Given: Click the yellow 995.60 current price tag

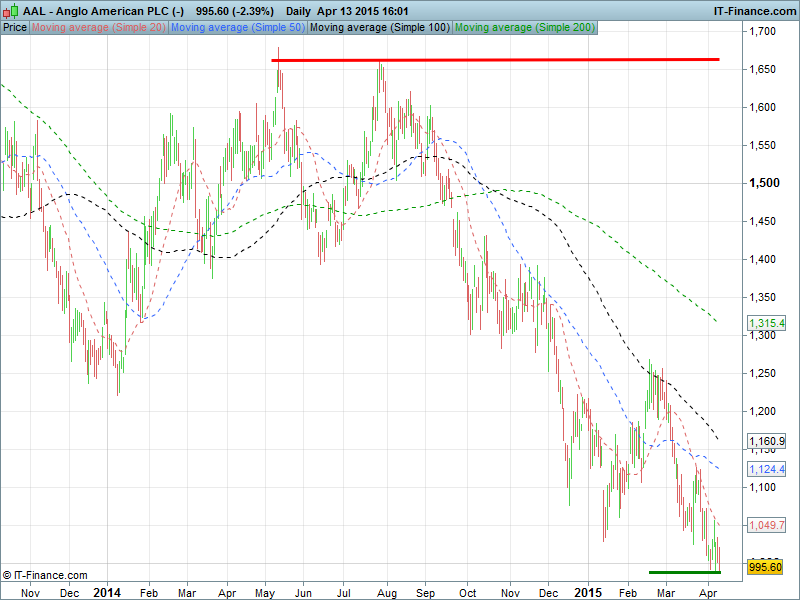Looking at the screenshot, I should 765,567.
